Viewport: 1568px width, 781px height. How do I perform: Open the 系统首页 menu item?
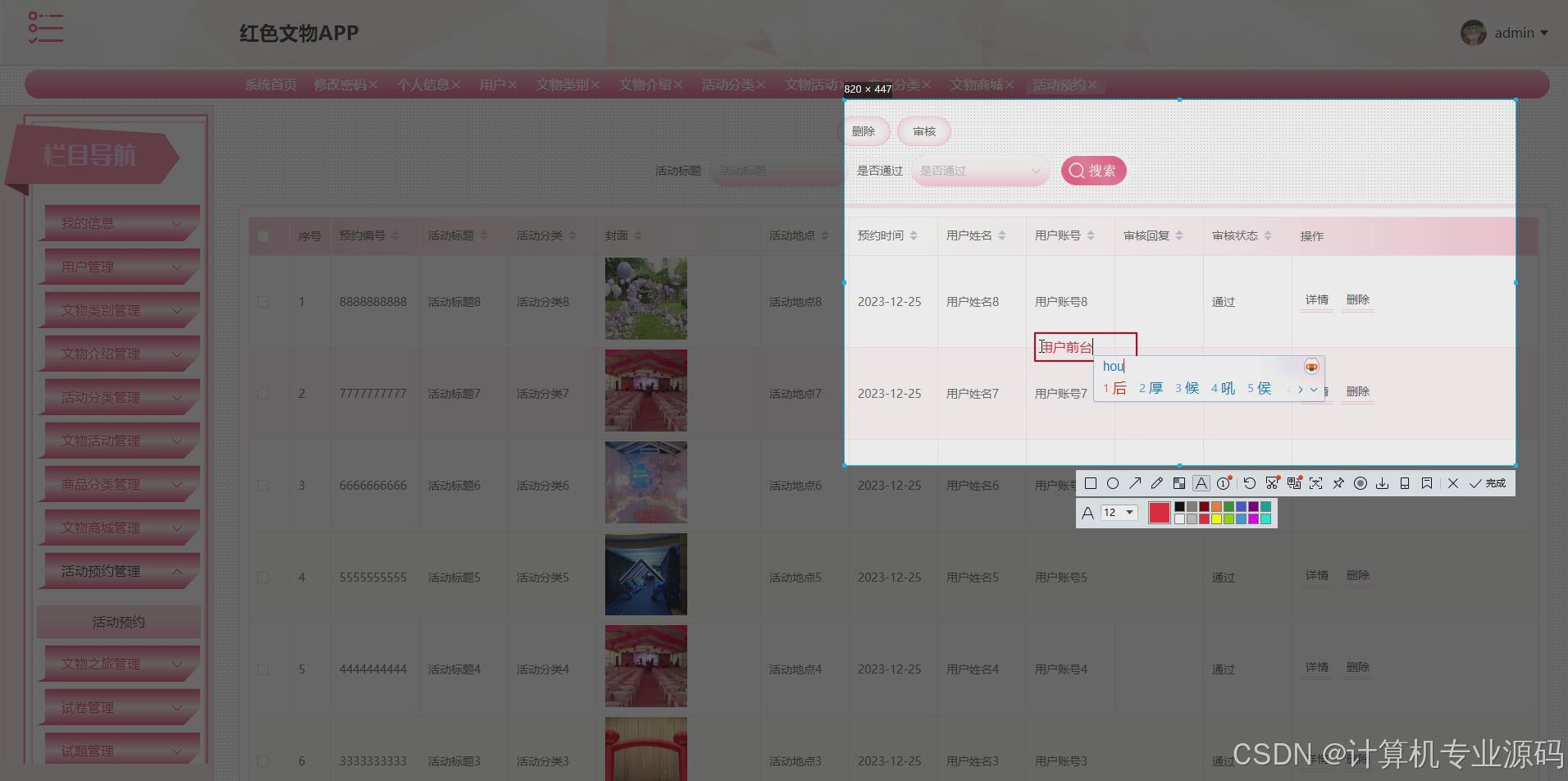(269, 84)
